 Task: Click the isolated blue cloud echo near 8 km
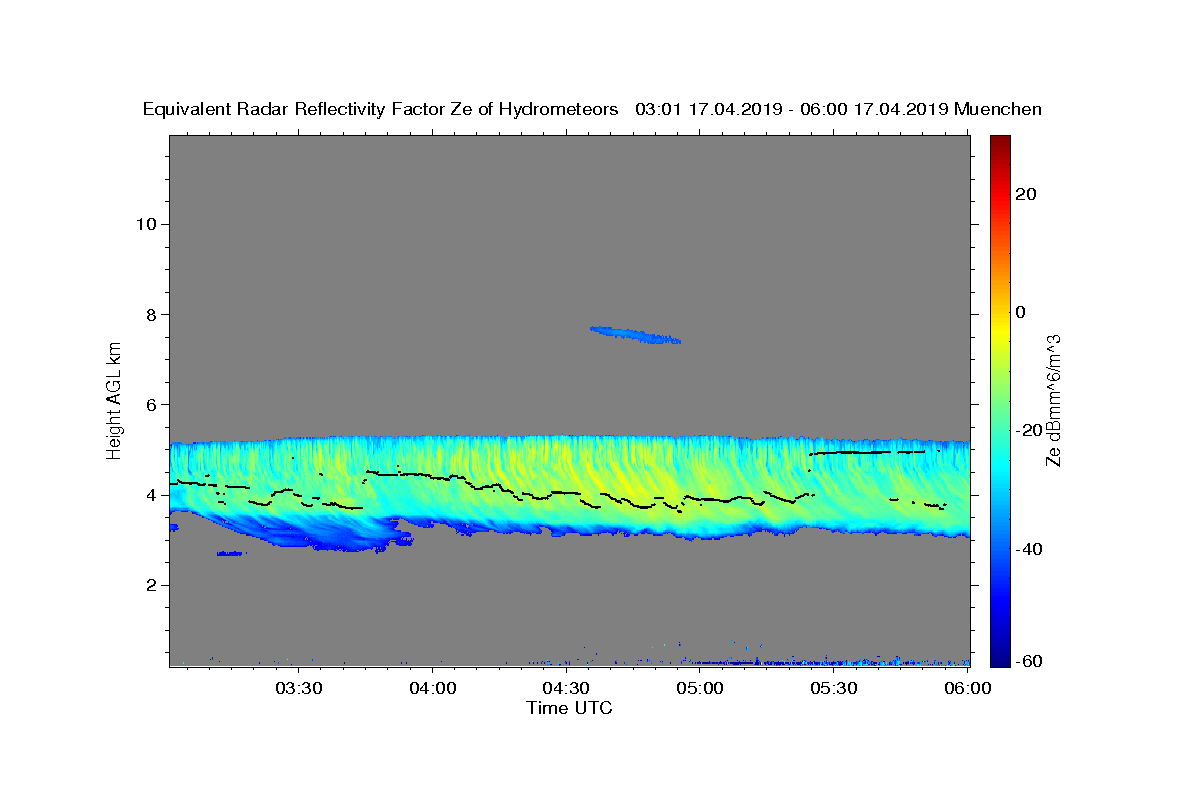636,335
